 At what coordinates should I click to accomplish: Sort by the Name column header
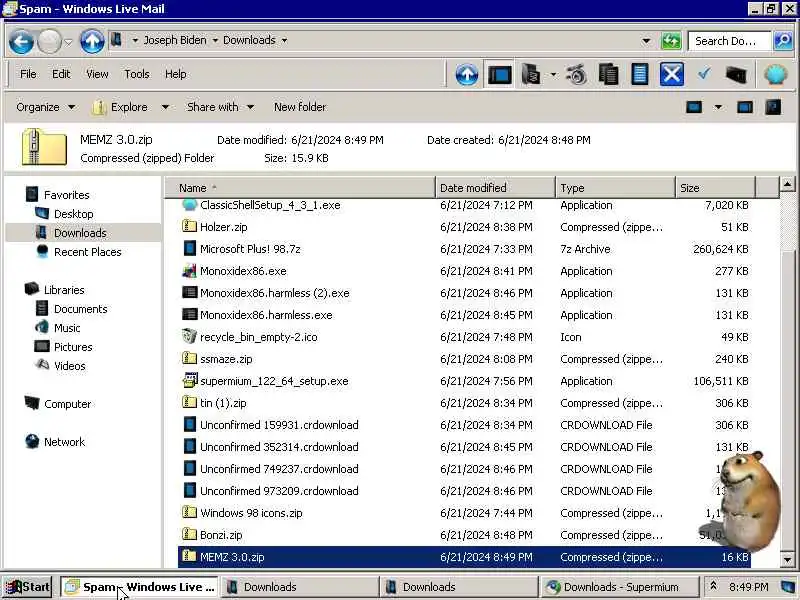pyautogui.click(x=300, y=188)
